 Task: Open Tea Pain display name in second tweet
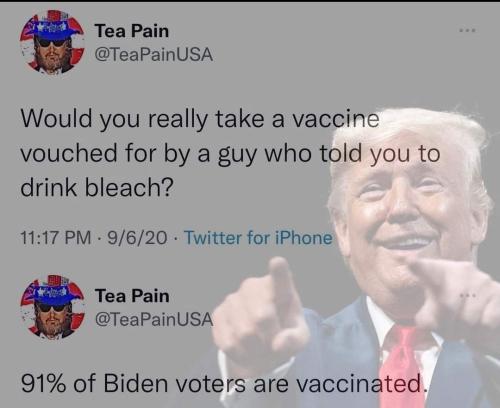pos(132,296)
